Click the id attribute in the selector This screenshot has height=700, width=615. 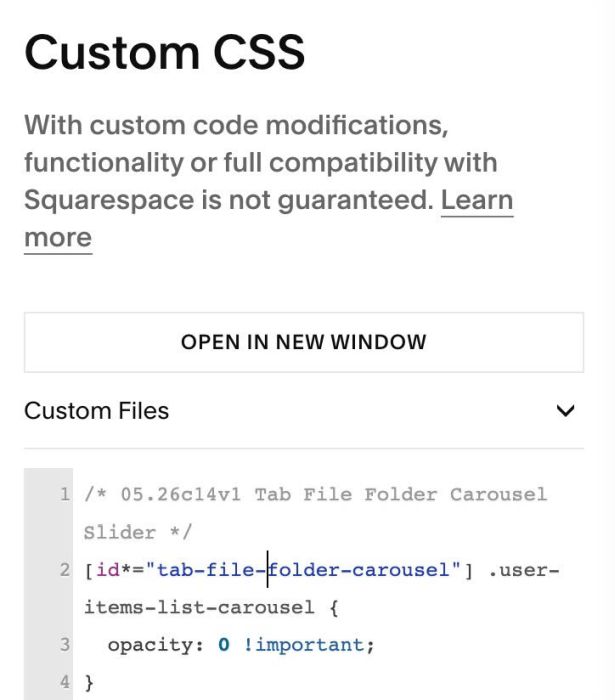pos(108,570)
